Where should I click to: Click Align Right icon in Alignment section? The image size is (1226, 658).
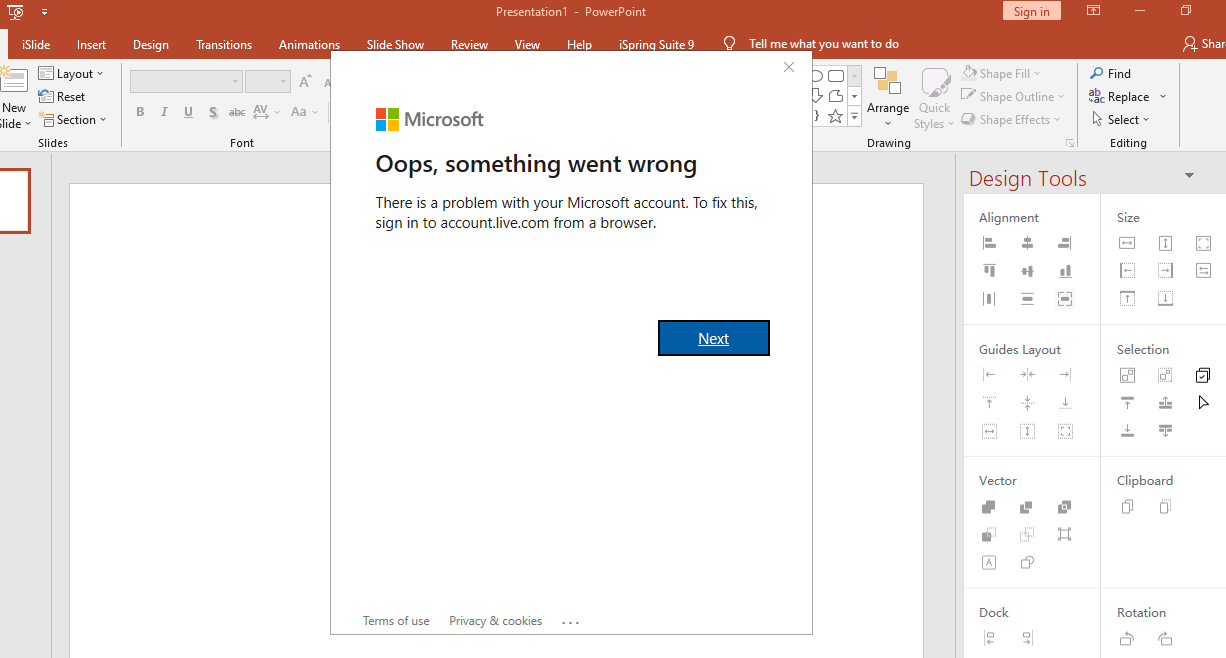click(1065, 243)
